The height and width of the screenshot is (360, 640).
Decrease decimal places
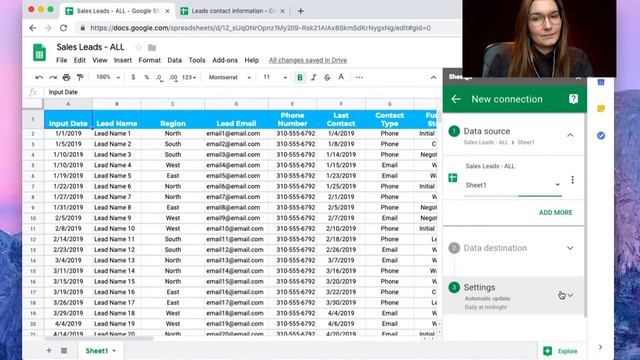pyautogui.click(x=160, y=77)
